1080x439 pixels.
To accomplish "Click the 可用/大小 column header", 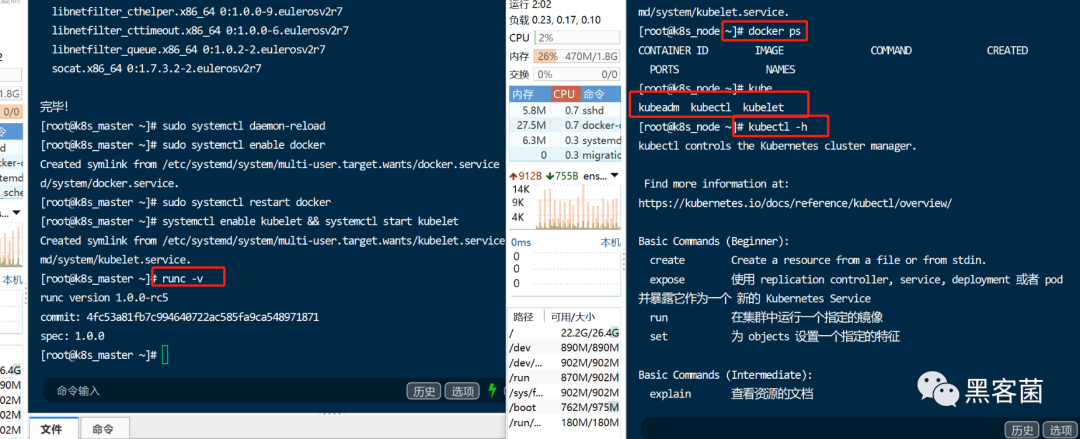I will (x=572, y=317).
